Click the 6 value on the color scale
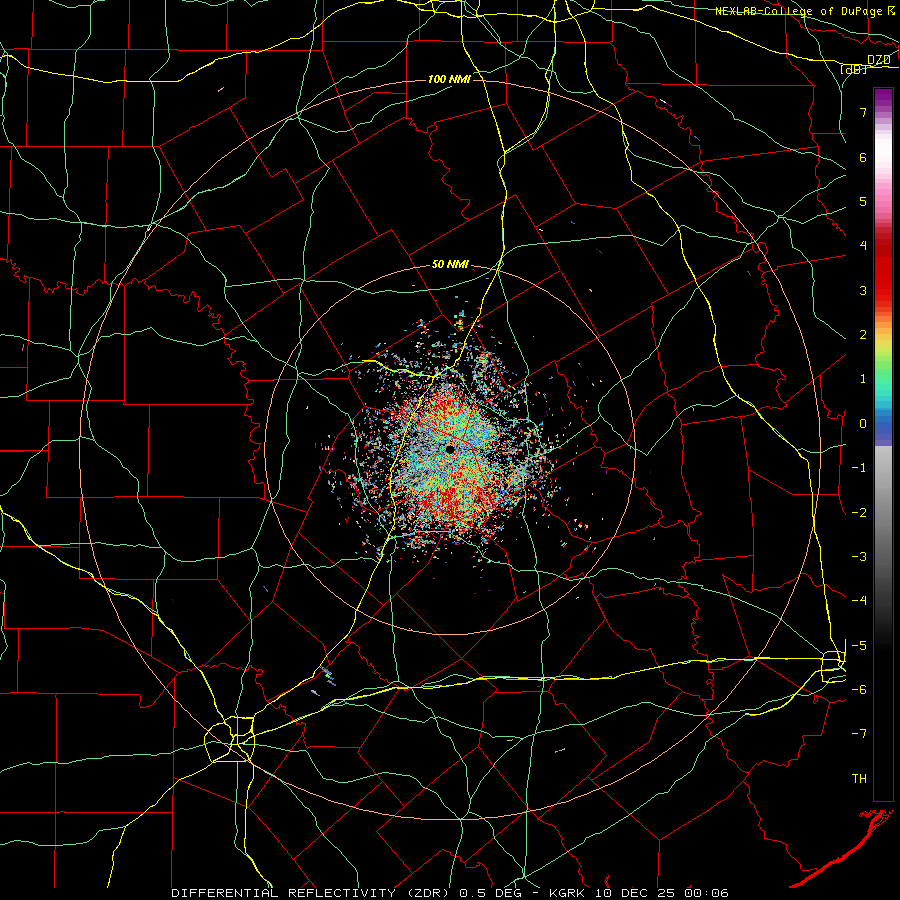 pyautogui.click(x=863, y=157)
